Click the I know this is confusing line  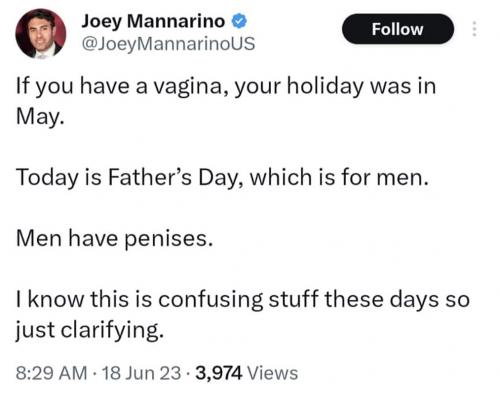click(x=243, y=299)
